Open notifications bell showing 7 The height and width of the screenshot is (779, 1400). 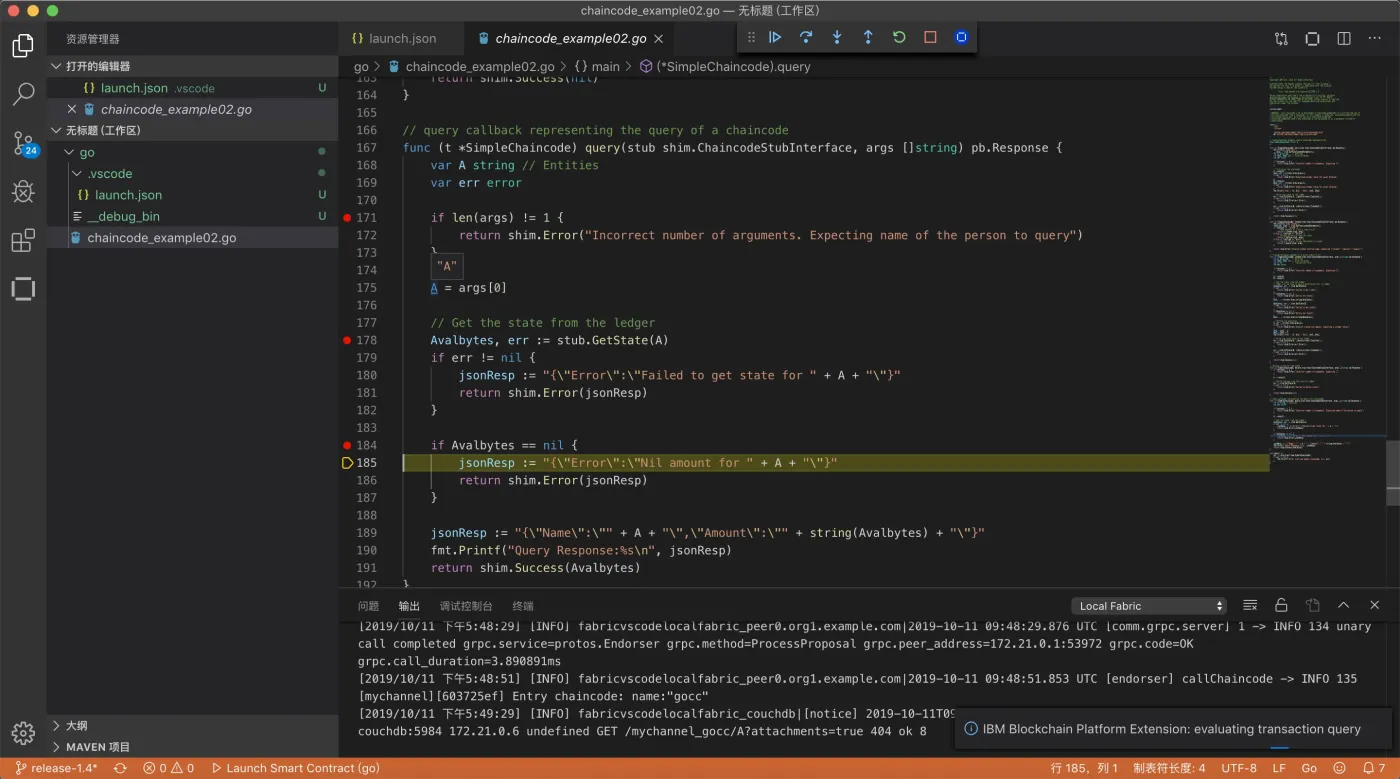pos(1372,768)
